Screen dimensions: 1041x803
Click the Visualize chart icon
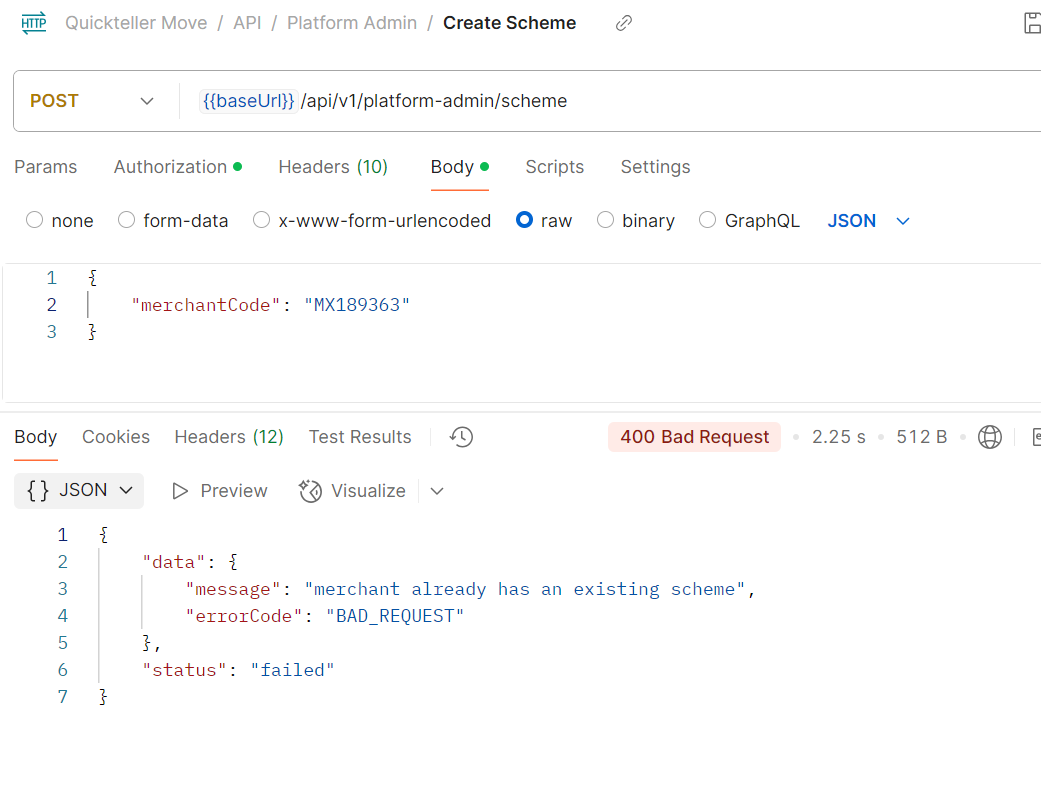tap(311, 491)
